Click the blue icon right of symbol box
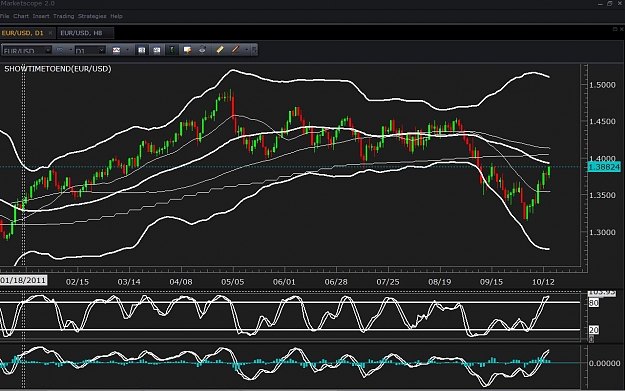 point(60,50)
